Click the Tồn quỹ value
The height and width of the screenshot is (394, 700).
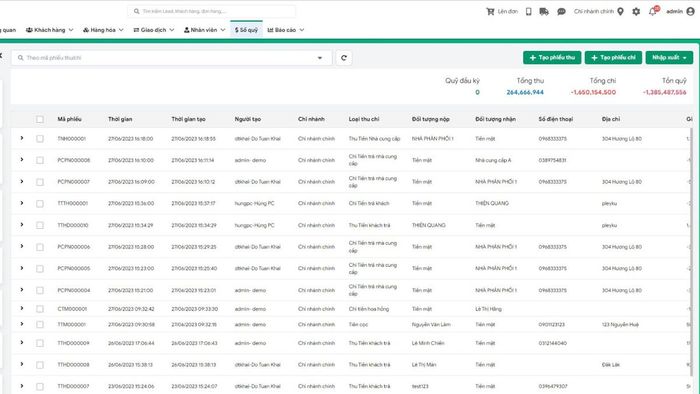pos(664,92)
